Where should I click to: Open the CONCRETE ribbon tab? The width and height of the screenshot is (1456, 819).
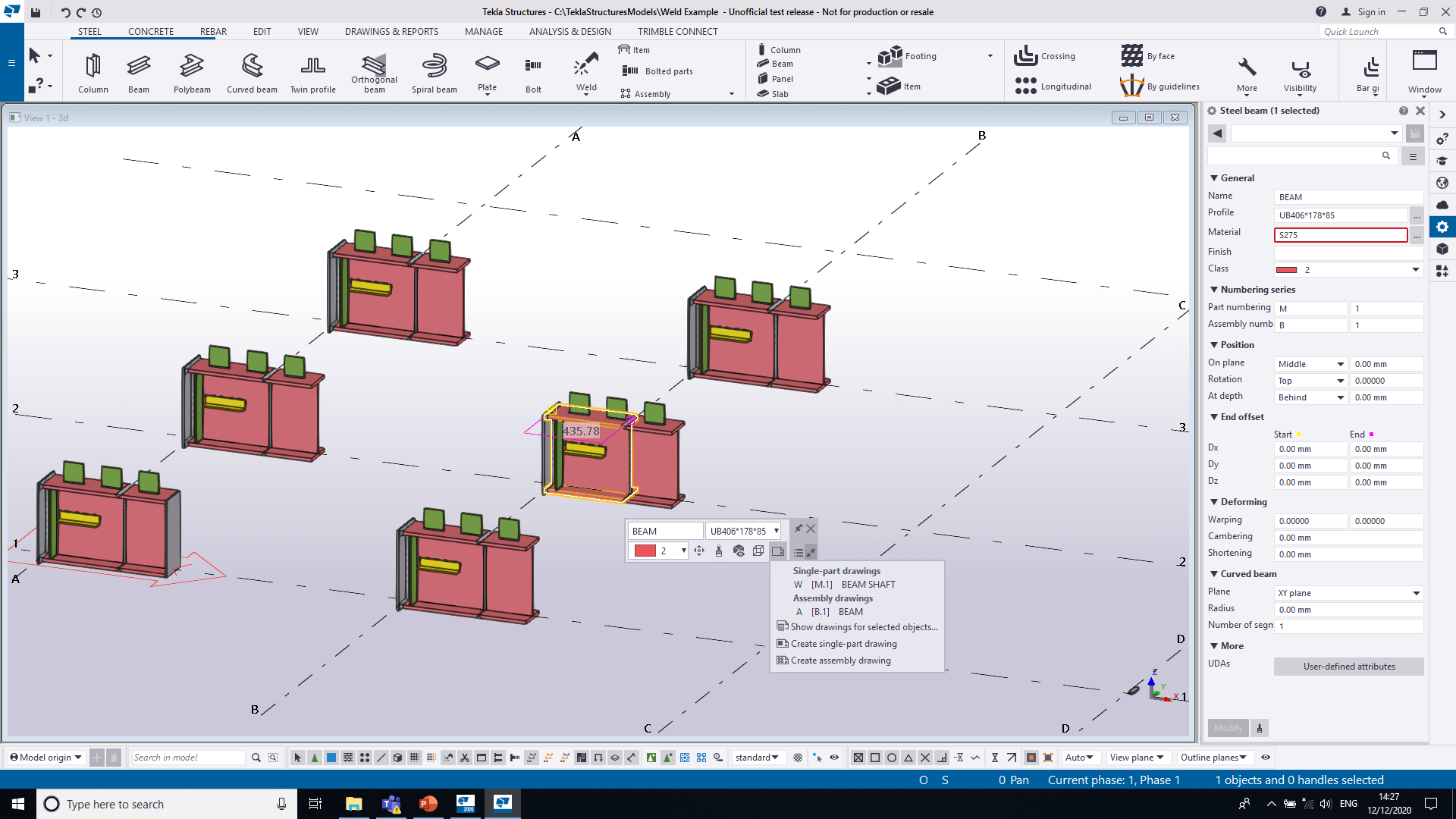[x=151, y=32]
